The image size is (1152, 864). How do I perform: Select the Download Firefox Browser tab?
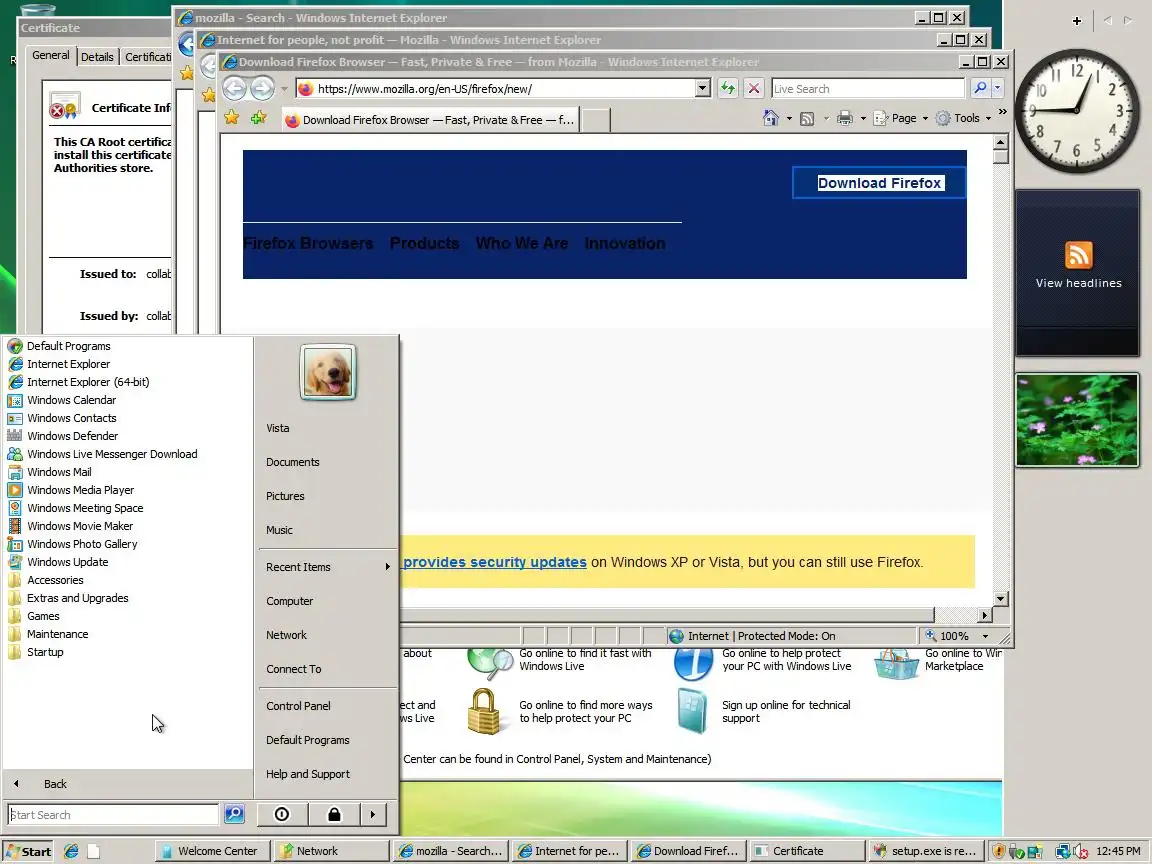[x=431, y=120]
